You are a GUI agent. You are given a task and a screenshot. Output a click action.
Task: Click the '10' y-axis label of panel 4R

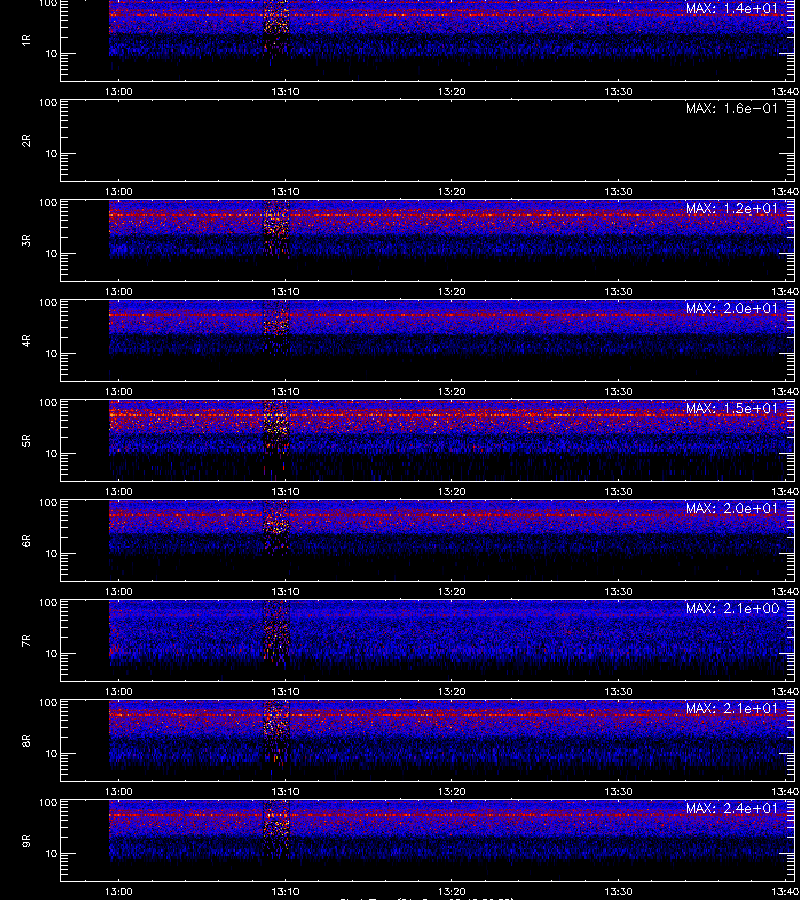coord(51,354)
